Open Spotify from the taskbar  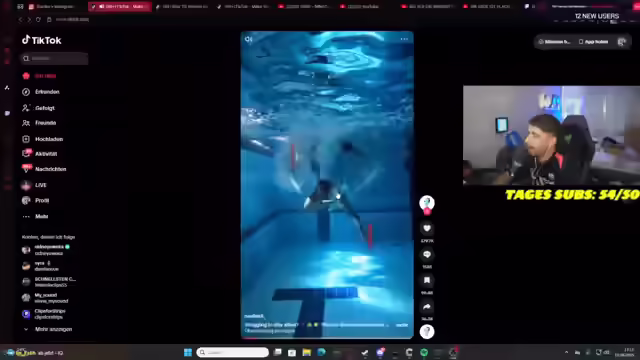[424, 352]
